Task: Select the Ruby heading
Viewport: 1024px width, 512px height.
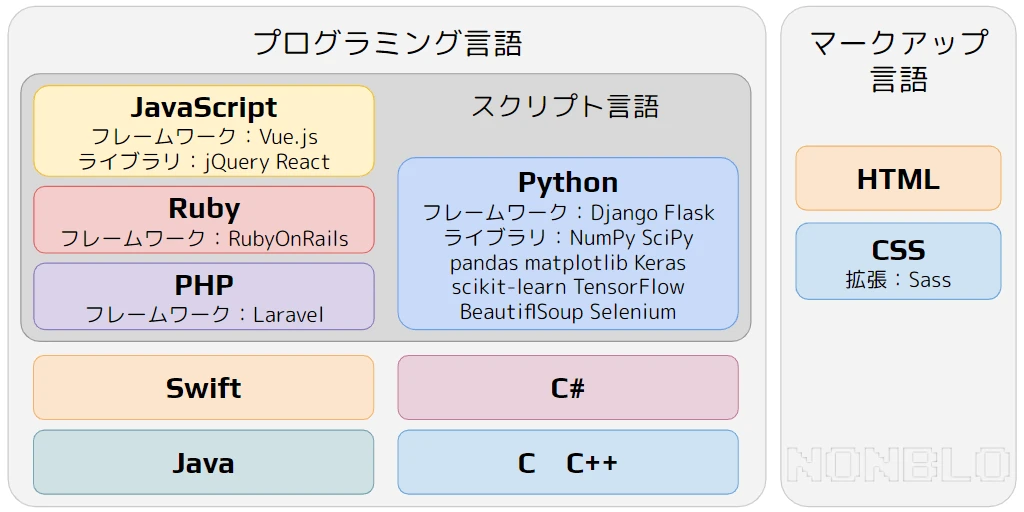Action: 204,208
